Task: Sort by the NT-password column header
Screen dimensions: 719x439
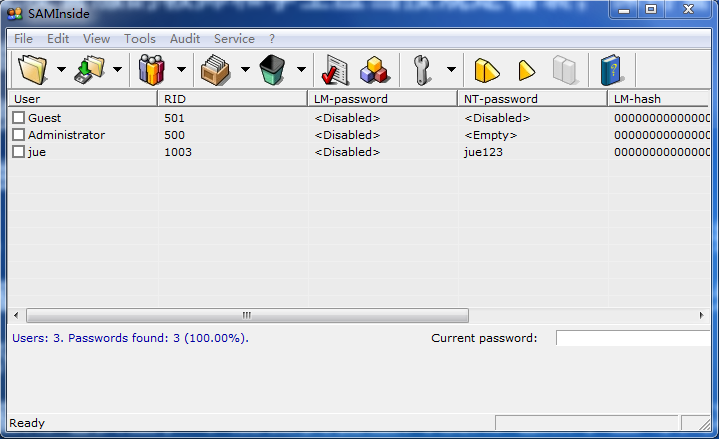Action: (532, 99)
